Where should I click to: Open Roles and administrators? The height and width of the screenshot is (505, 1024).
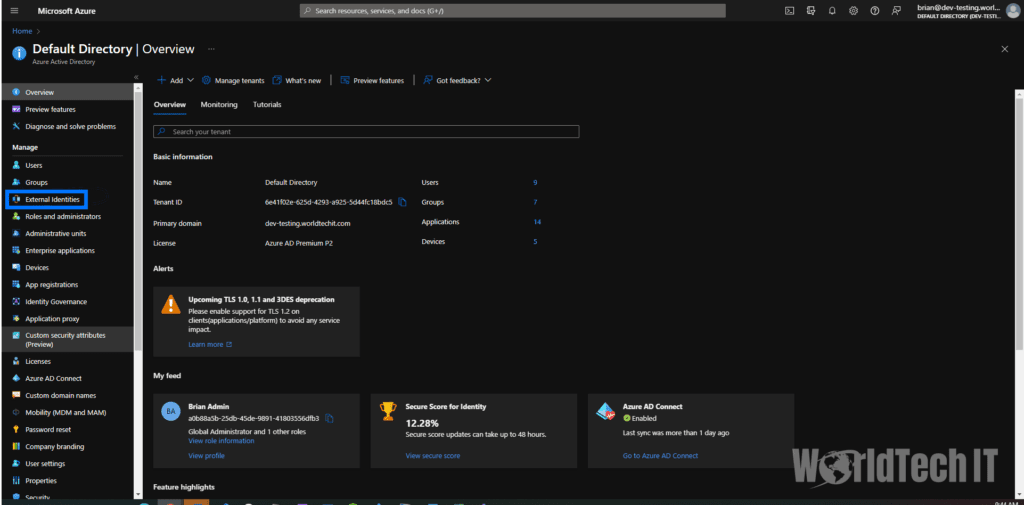point(62,216)
